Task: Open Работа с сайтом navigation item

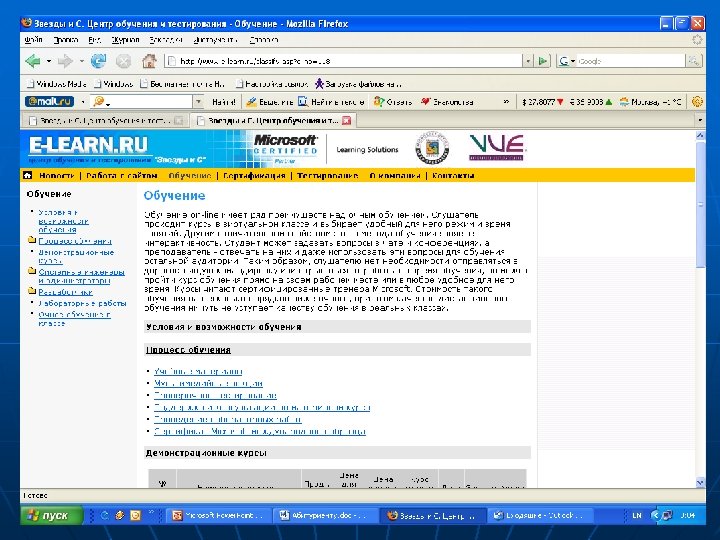Action: [122, 175]
